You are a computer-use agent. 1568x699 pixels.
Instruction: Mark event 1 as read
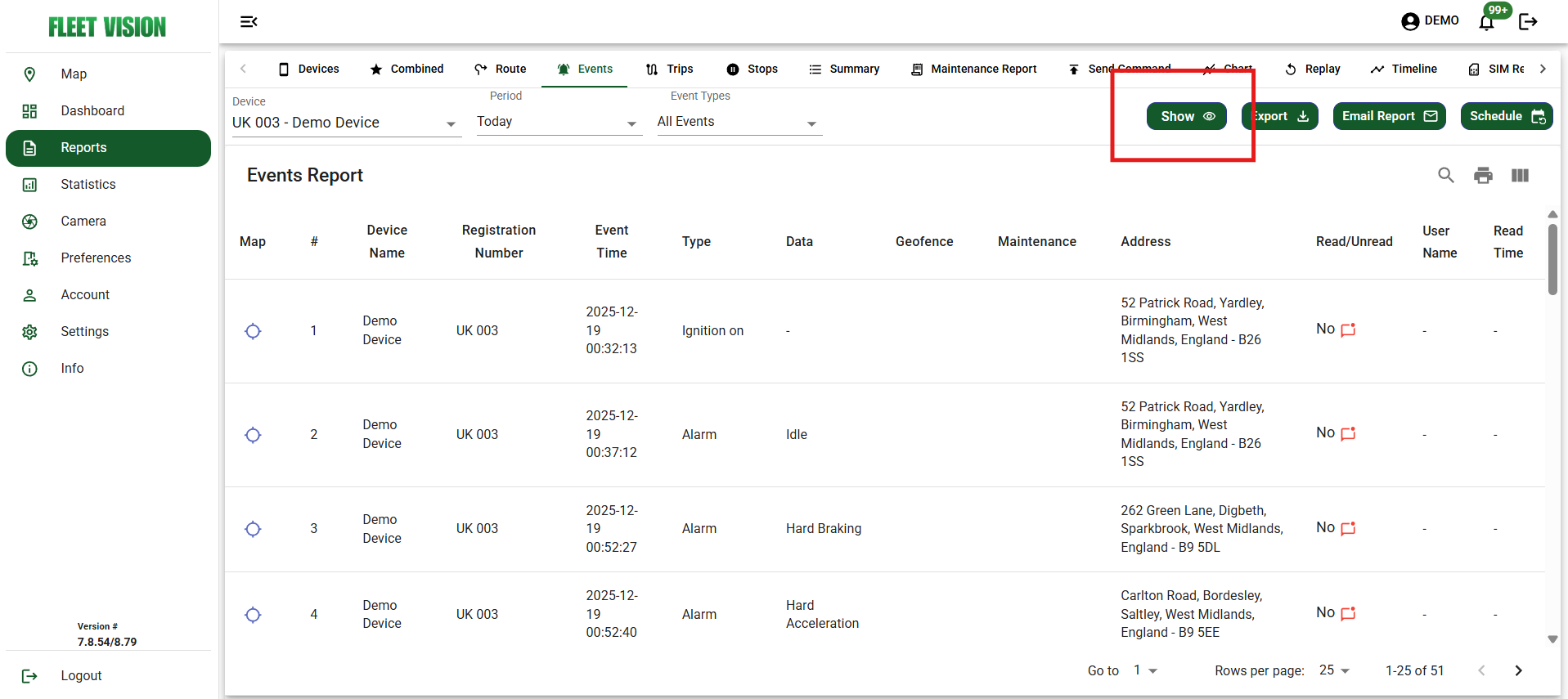[x=1348, y=329]
